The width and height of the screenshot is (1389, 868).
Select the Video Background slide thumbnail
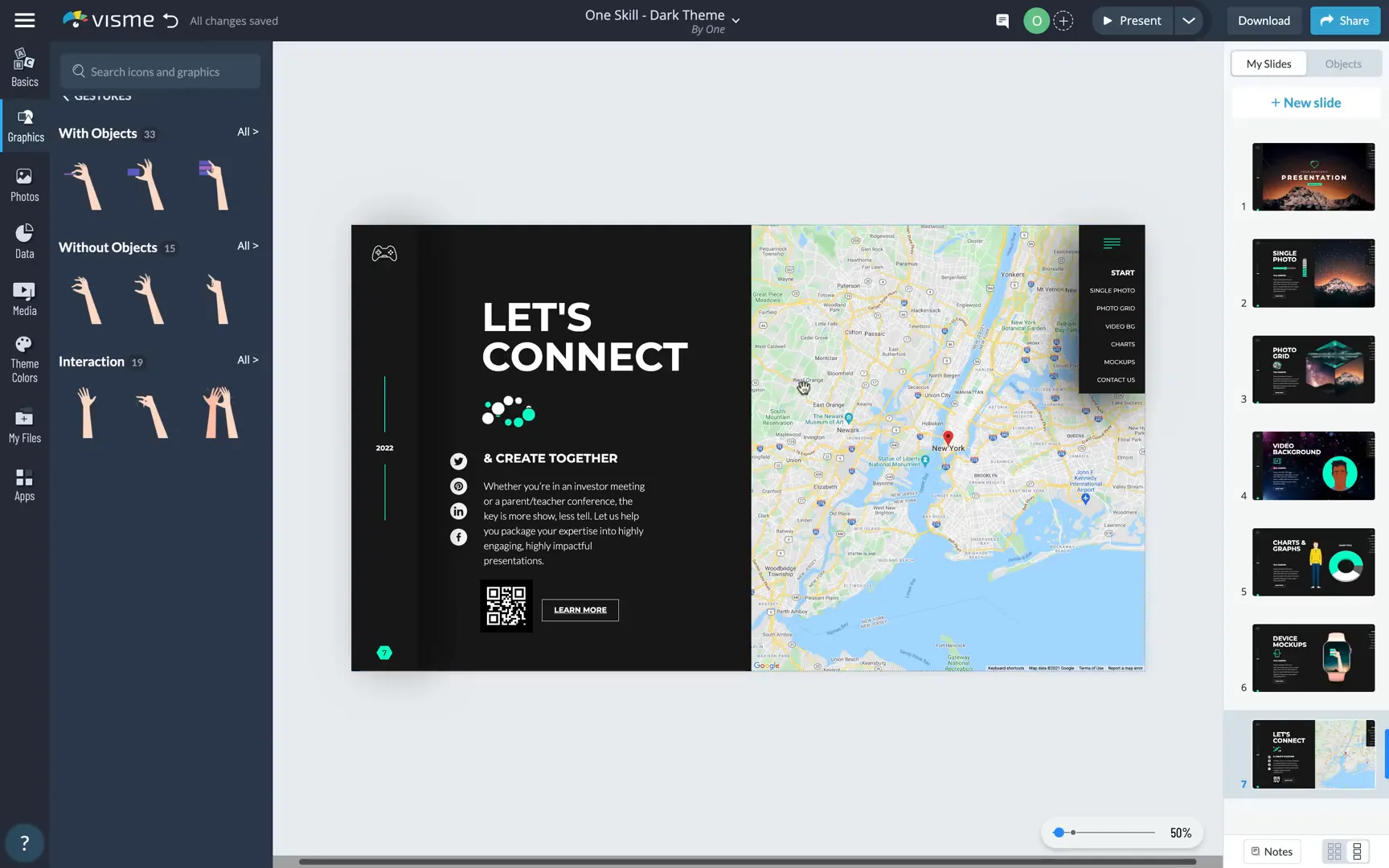click(x=1312, y=465)
